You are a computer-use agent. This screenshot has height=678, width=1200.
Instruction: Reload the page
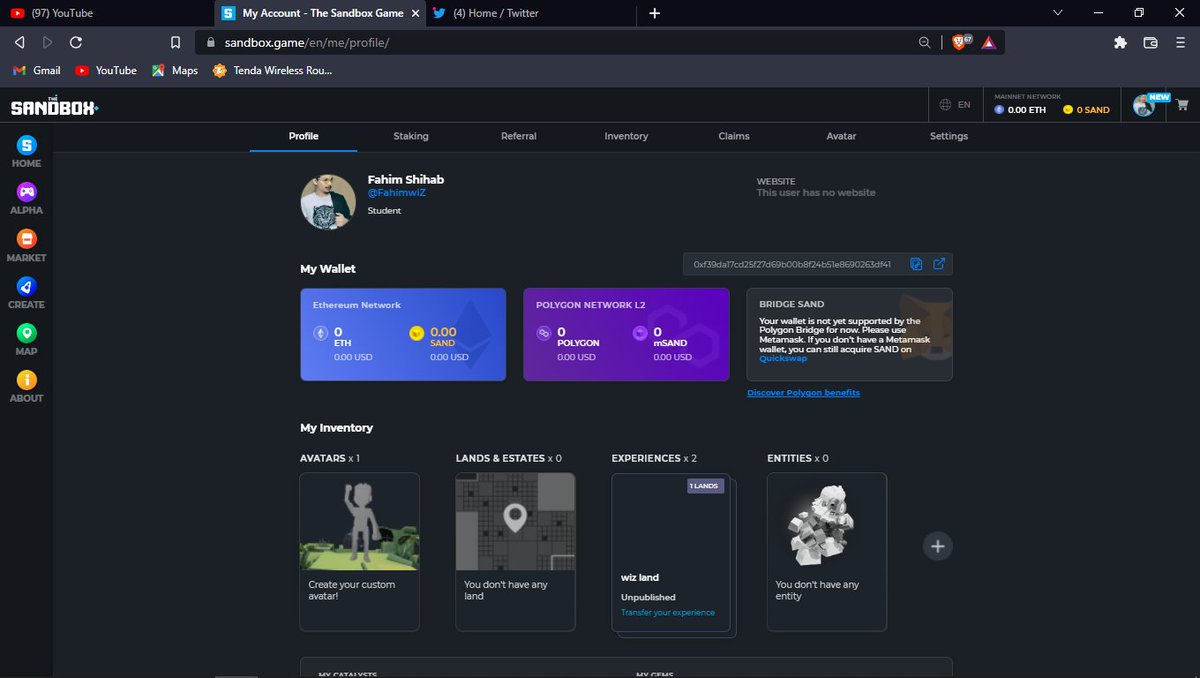76,42
